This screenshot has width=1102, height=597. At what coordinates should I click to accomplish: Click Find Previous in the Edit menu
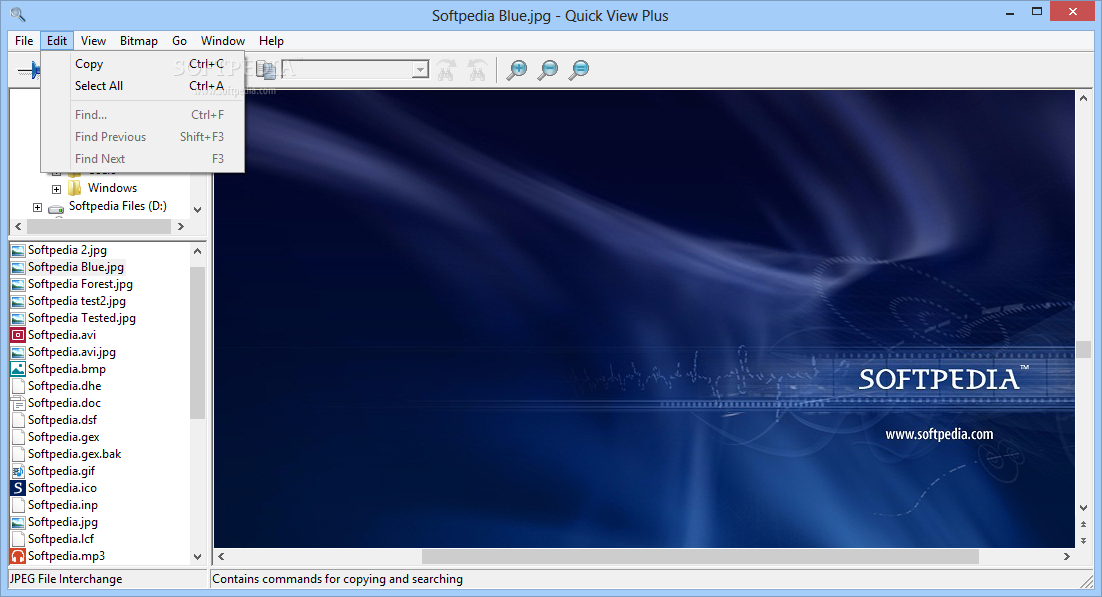point(143,136)
